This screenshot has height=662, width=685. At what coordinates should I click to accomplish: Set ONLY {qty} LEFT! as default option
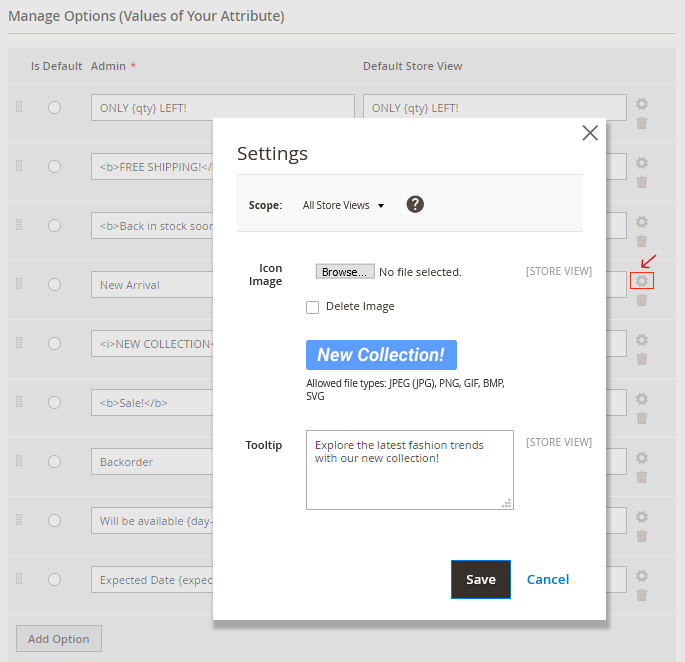point(54,107)
